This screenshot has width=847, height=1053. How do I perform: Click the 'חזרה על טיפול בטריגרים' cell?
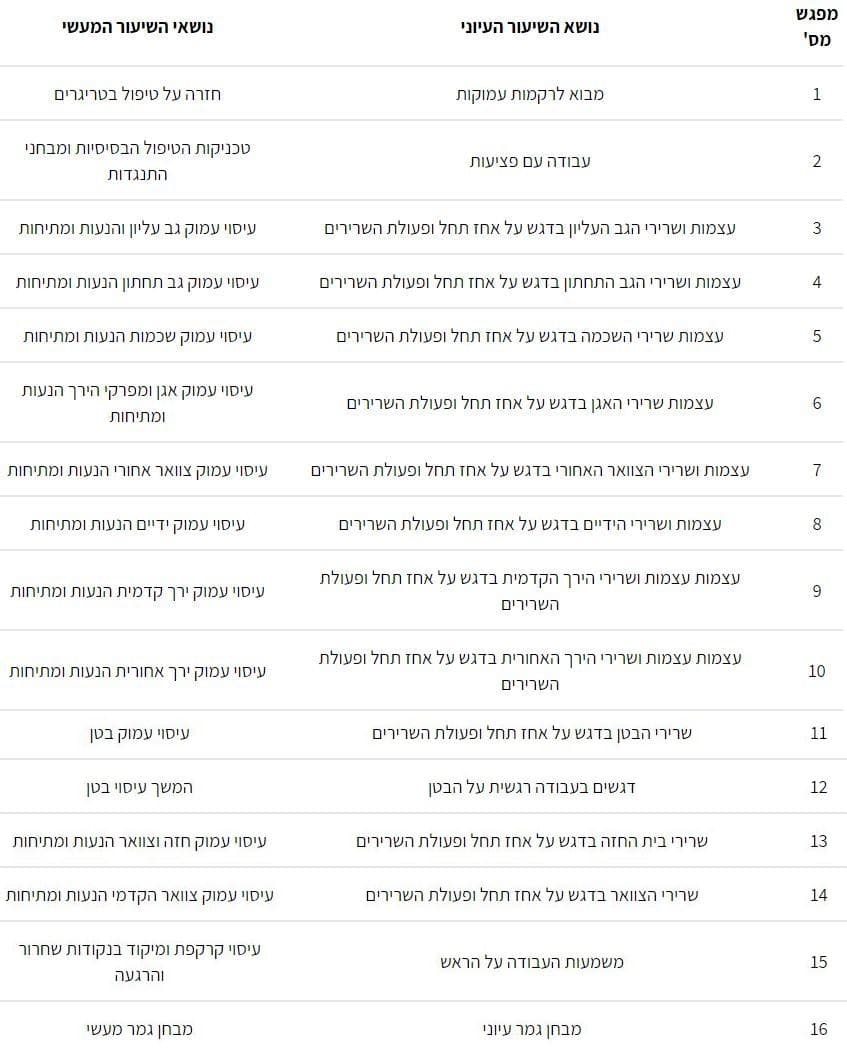pyautogui.click(x=138, y=94)
